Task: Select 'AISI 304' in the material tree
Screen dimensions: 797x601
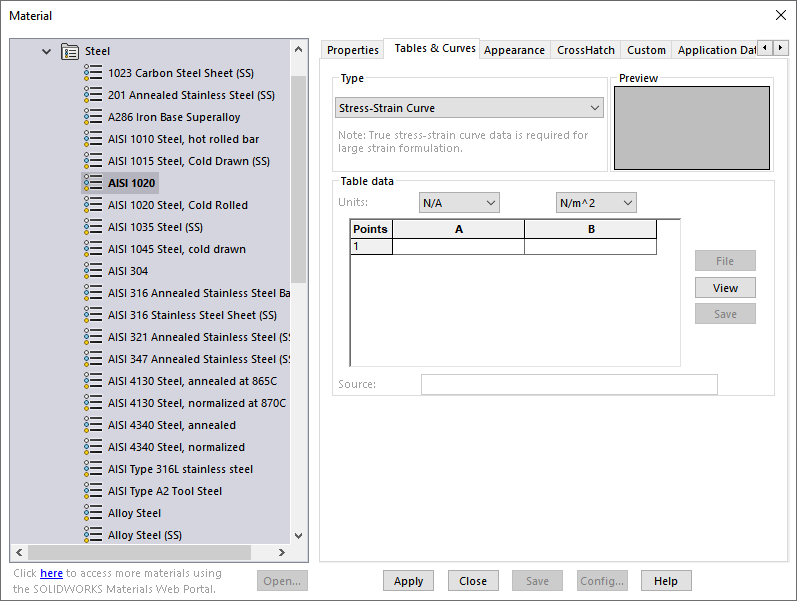Action: [x=128, y=271]
